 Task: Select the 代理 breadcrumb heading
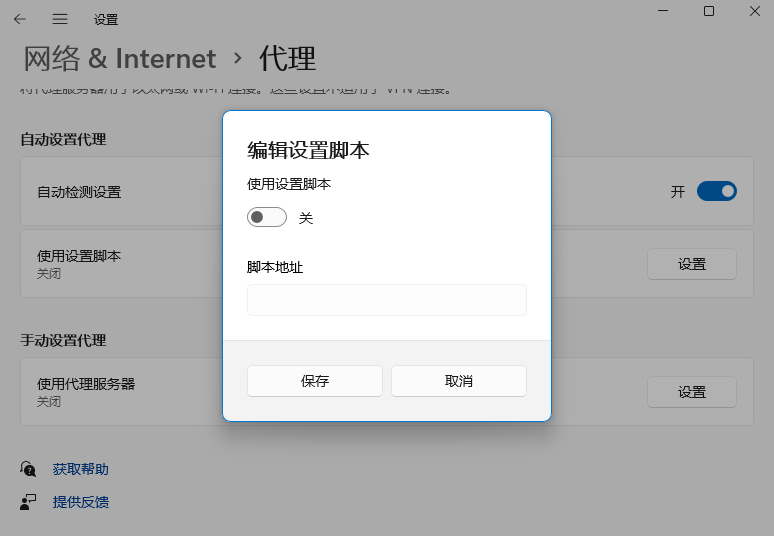pyautogui.click(x=288, y=58)
